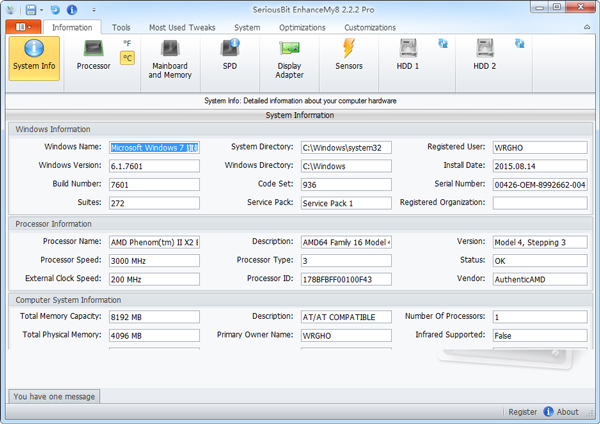Viewport: 600px width, 424px height.
Task: Open HDD 1 information
Action: 408,55
